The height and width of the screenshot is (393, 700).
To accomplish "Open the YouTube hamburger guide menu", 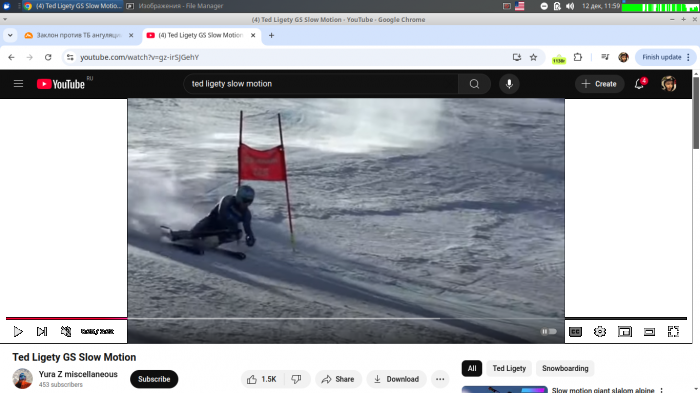I will point(18,84).
